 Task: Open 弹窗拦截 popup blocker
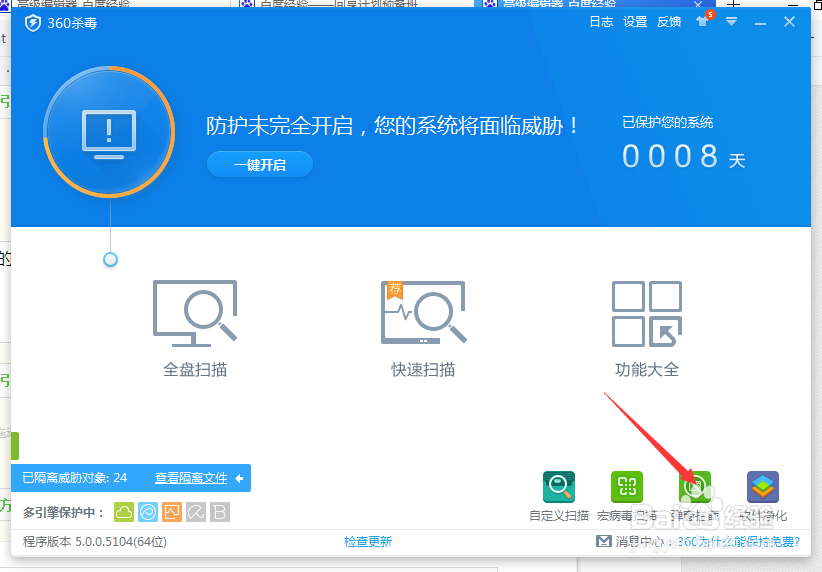pos(695,495)
